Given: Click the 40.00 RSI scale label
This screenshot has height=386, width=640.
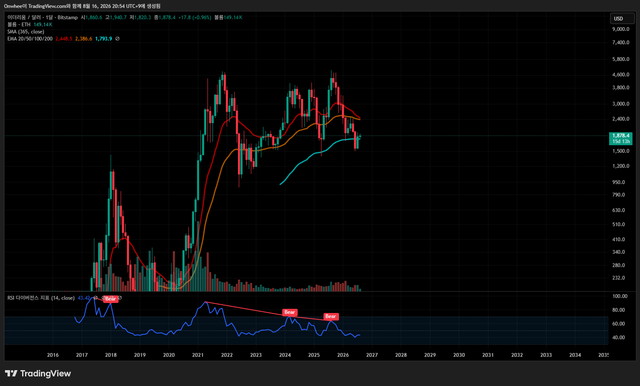Looking at the screenshot, I should [x=620, y=337].
